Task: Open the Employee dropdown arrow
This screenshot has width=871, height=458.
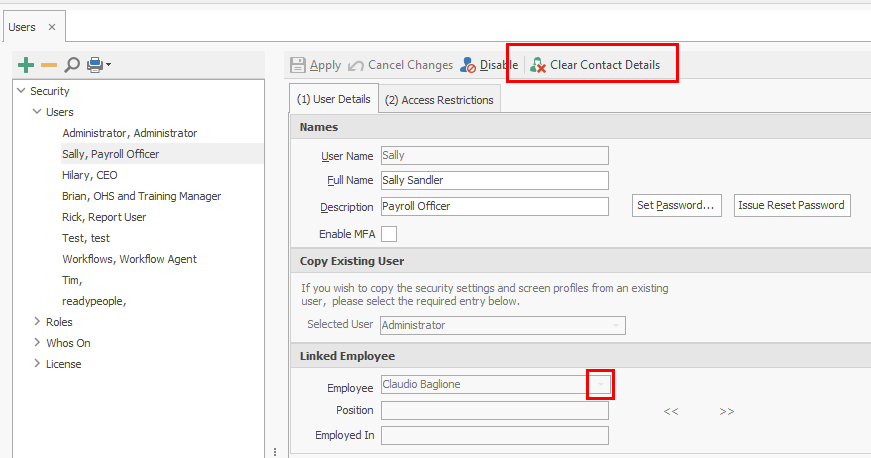Action: 600,385
